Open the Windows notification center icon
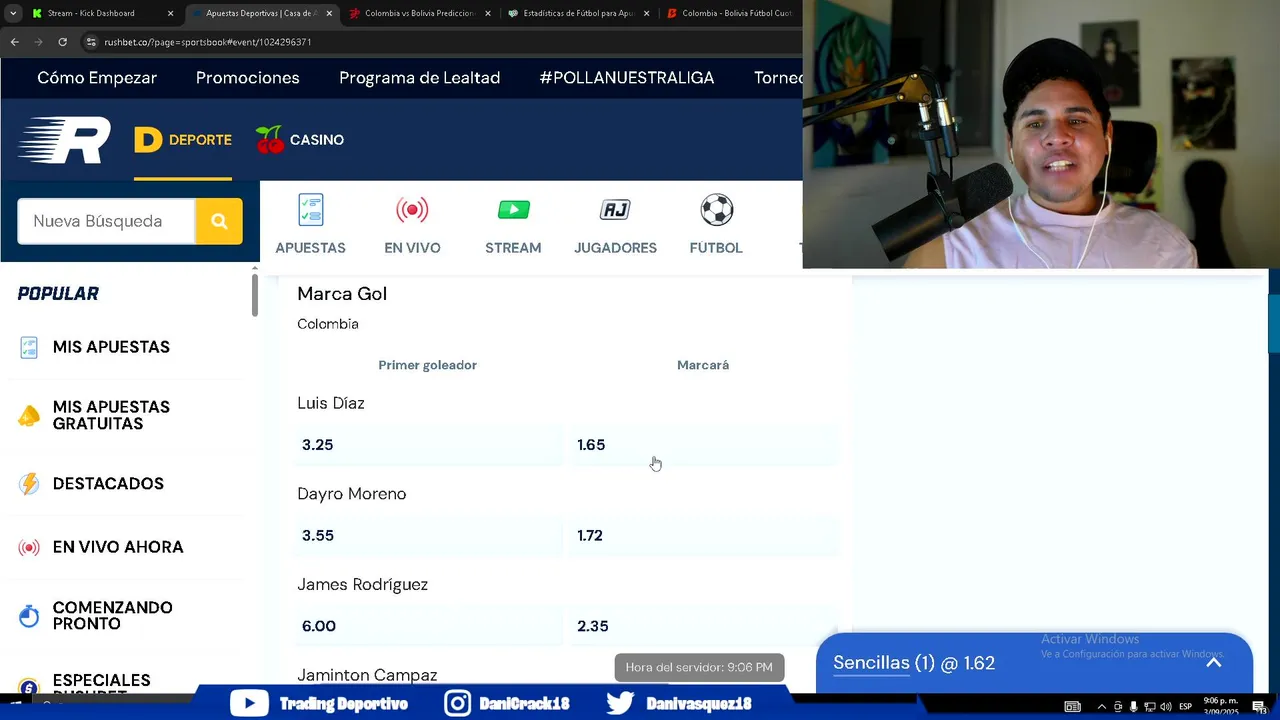 point(1259,707)
